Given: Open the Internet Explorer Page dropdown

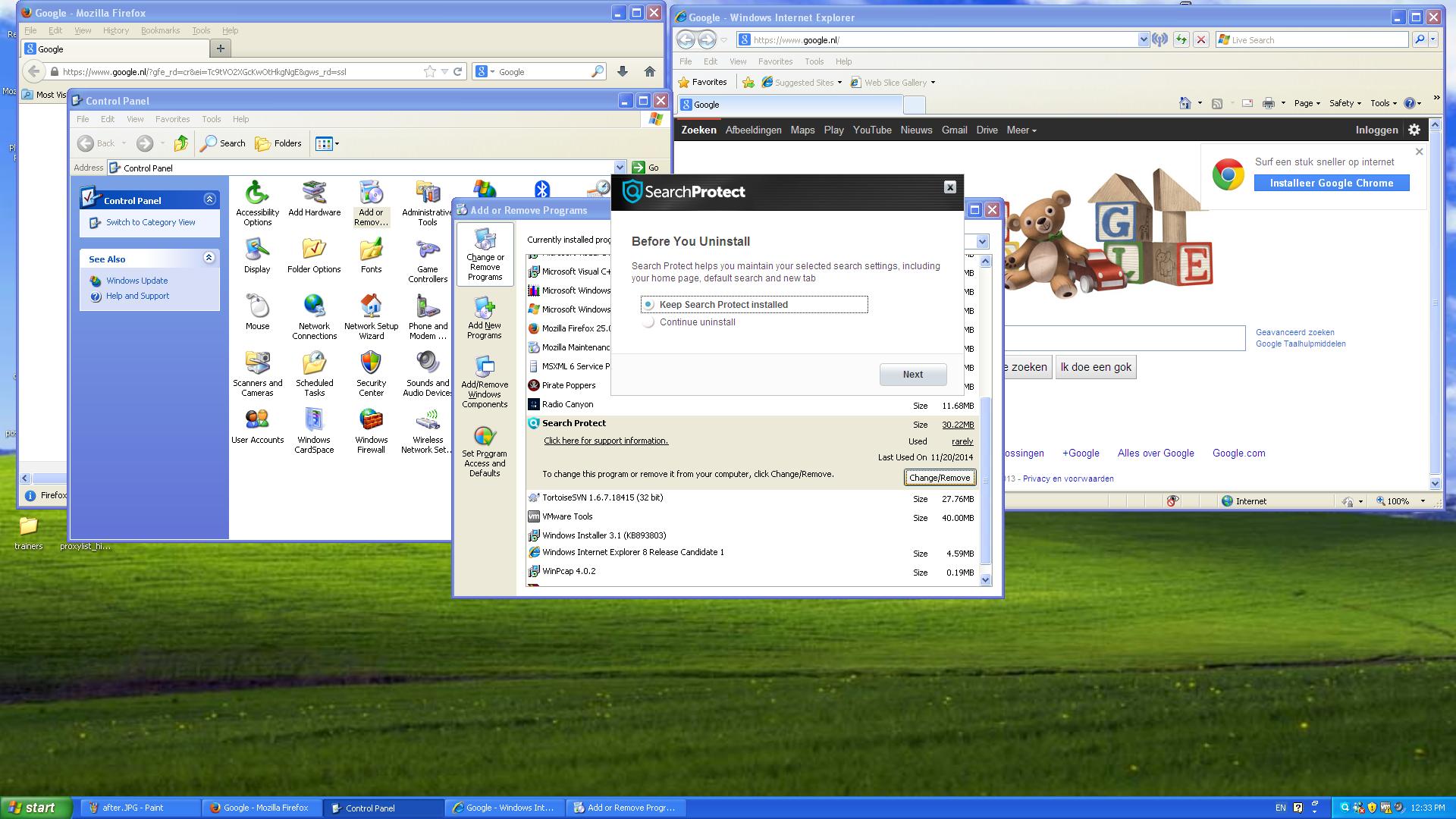Looking at the screenshot, I should point(1307,103).
